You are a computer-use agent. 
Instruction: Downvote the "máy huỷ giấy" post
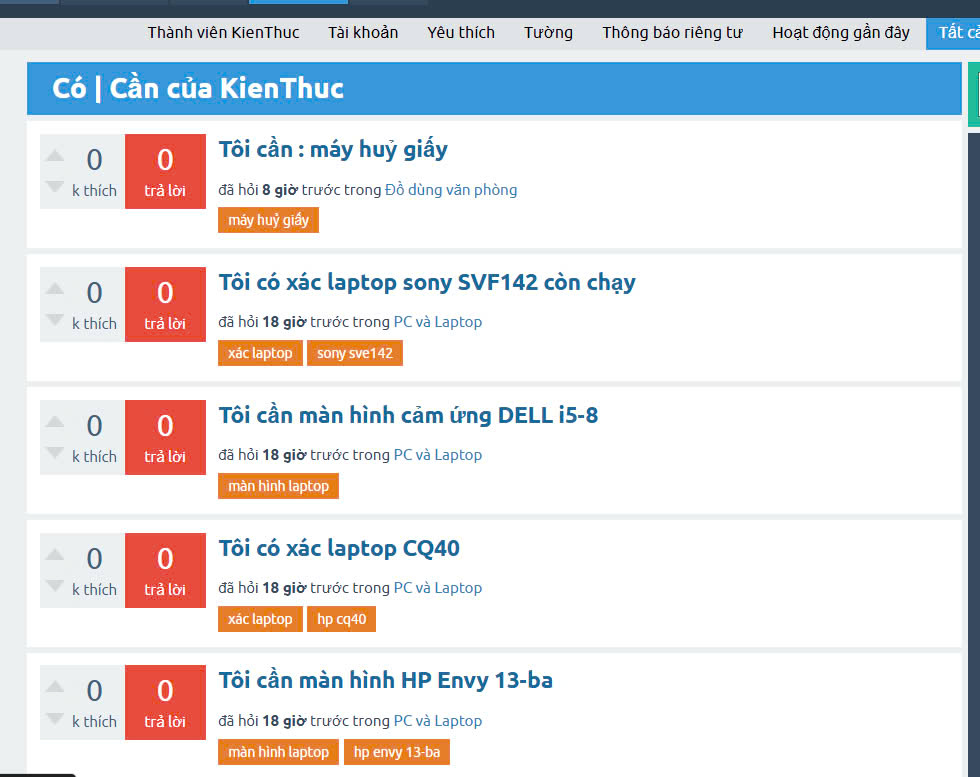click(x=55, y=187)
